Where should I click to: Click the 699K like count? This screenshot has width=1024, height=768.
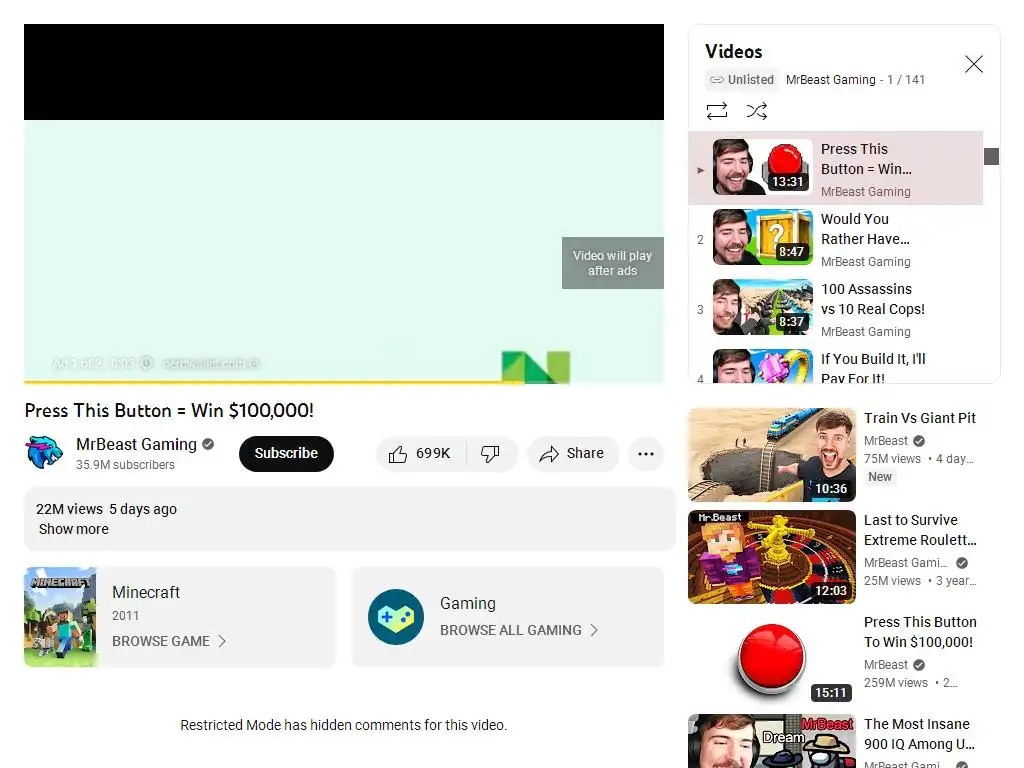tap(433, 453)
